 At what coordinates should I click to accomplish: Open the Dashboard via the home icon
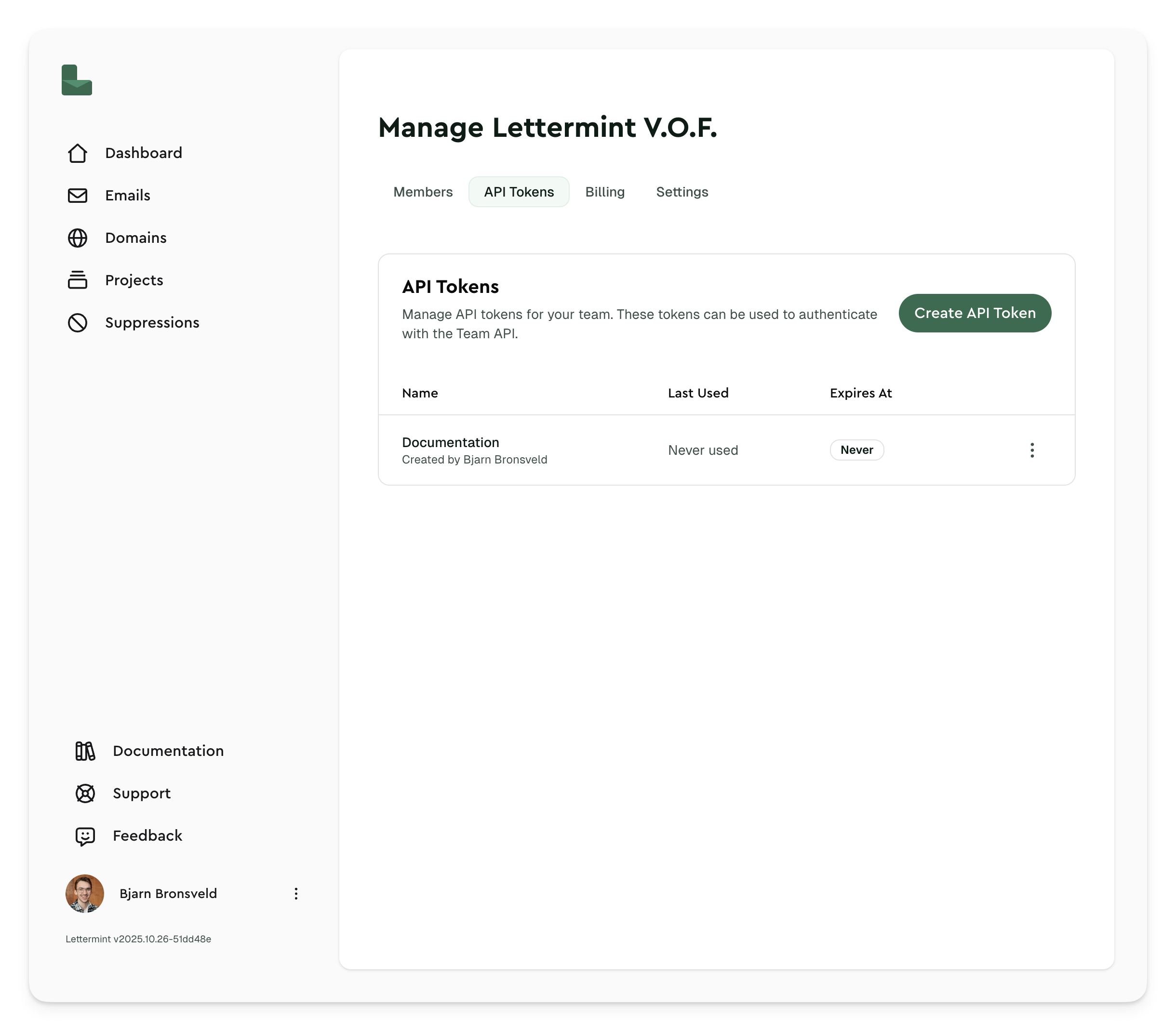pyautogui.click(x=78, y=153)
